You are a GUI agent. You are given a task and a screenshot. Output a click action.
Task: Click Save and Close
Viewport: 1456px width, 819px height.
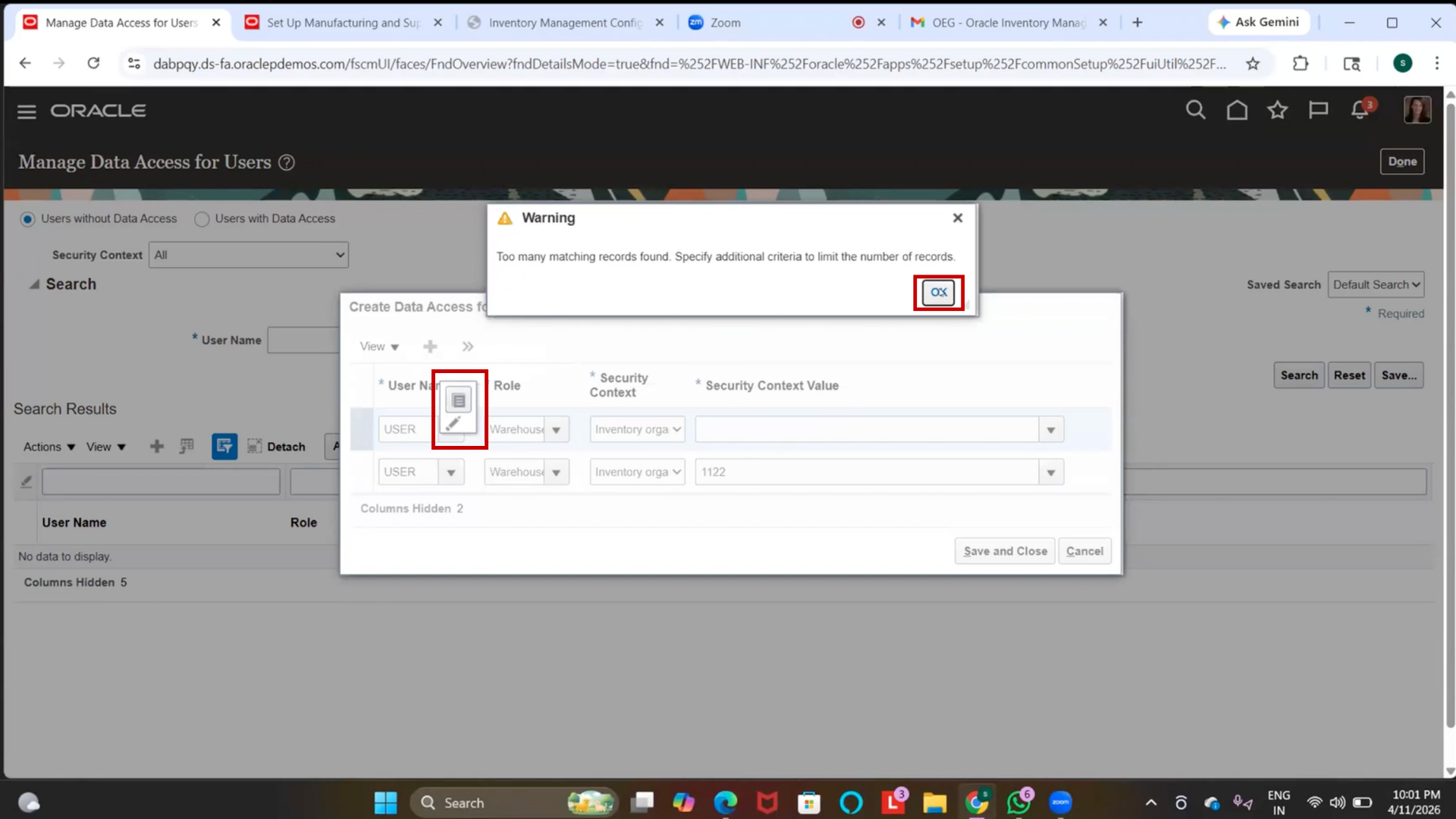1005,551
